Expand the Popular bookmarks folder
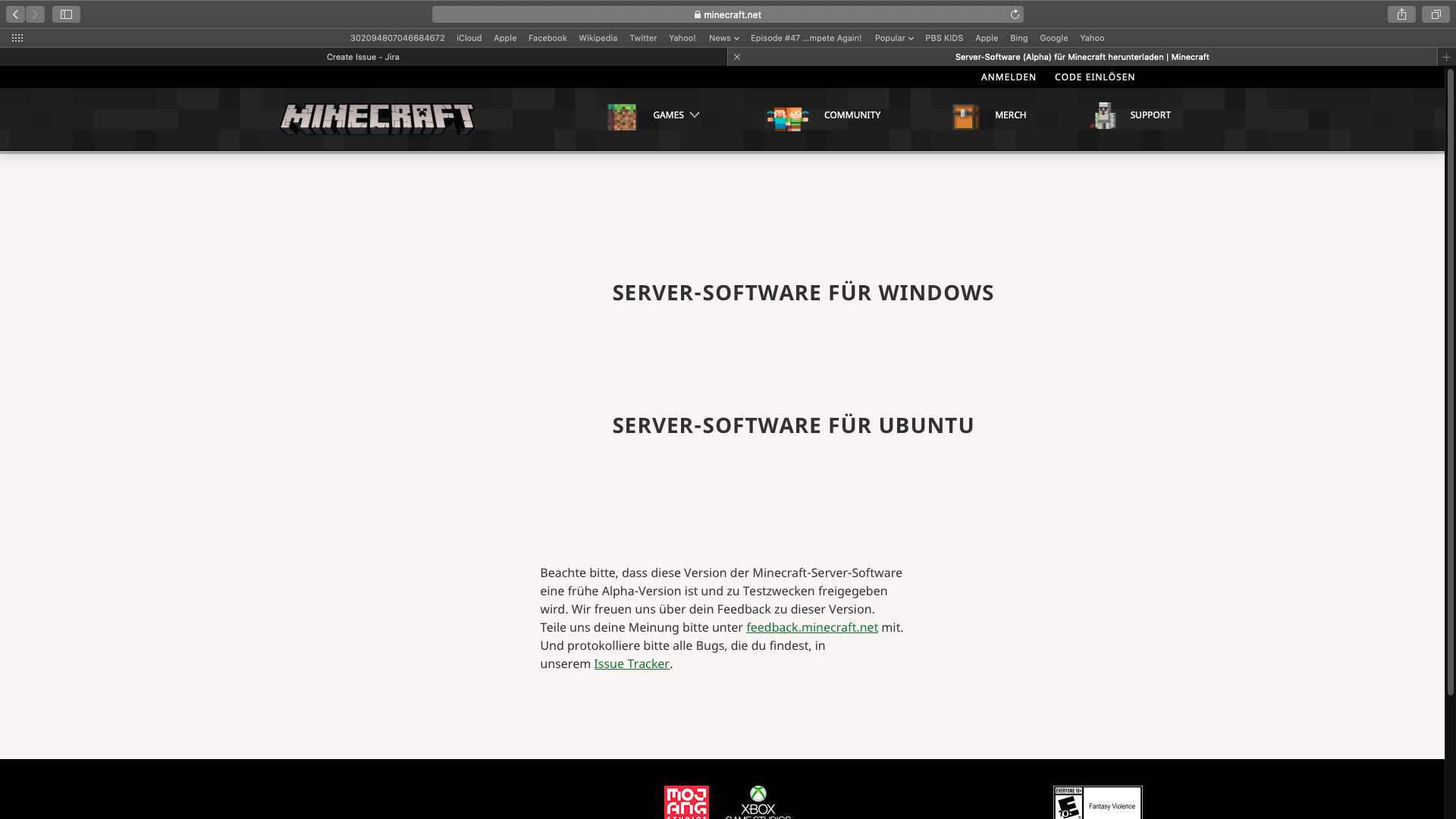Viewport: 1456px width, 819px height. click(893, 38)
